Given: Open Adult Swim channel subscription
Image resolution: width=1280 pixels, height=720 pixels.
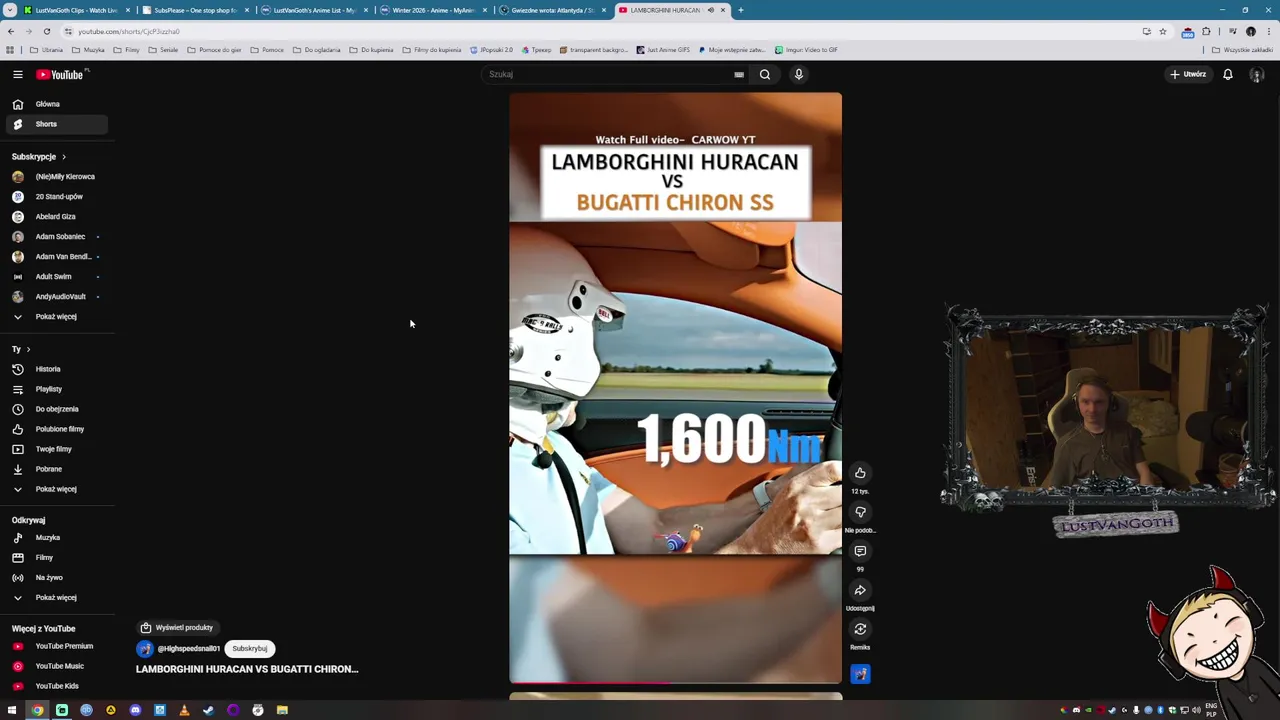Looking at the screenshot, I should pyautogui.click(x=55, y=276).
